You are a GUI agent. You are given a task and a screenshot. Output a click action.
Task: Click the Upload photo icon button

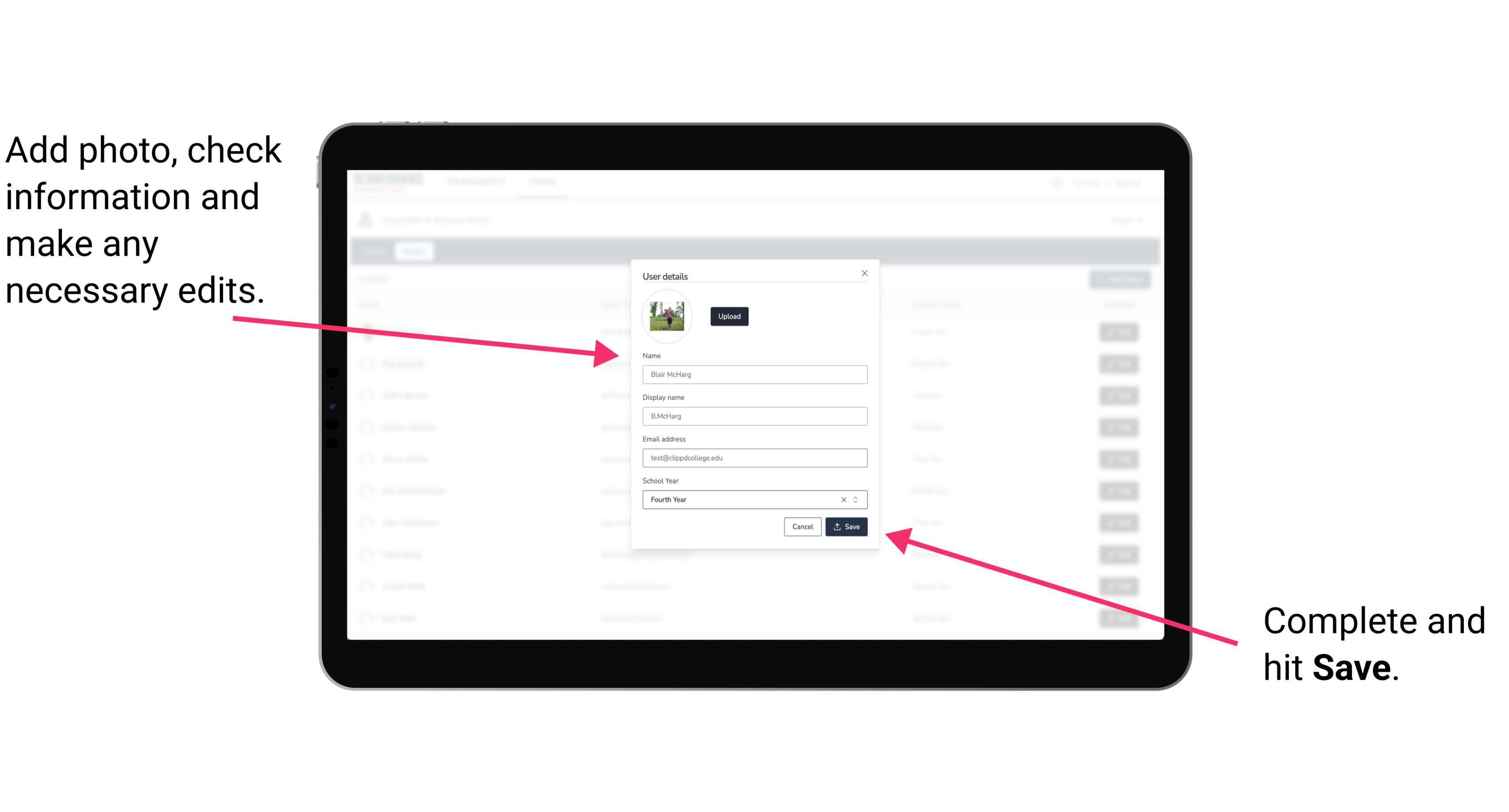729,316
